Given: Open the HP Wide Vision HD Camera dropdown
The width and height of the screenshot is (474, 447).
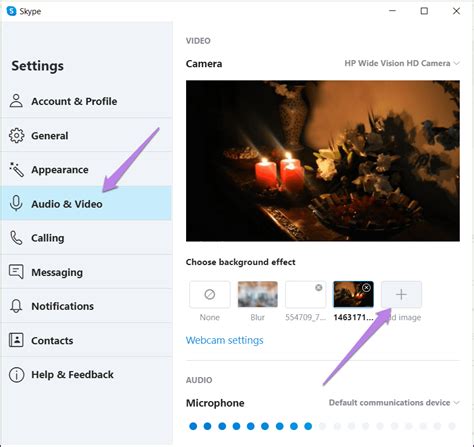Looking at the screenshot, I should point(402,63).
